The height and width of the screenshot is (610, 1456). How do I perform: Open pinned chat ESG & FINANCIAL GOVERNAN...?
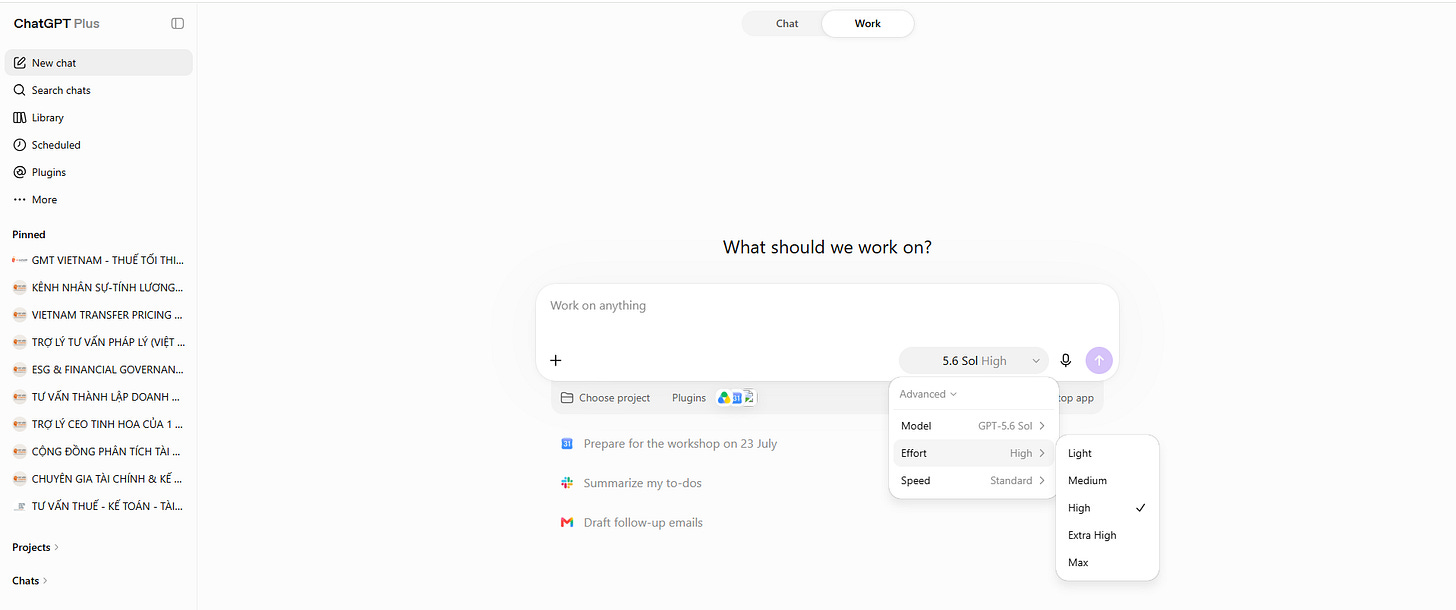click(98, 369)
